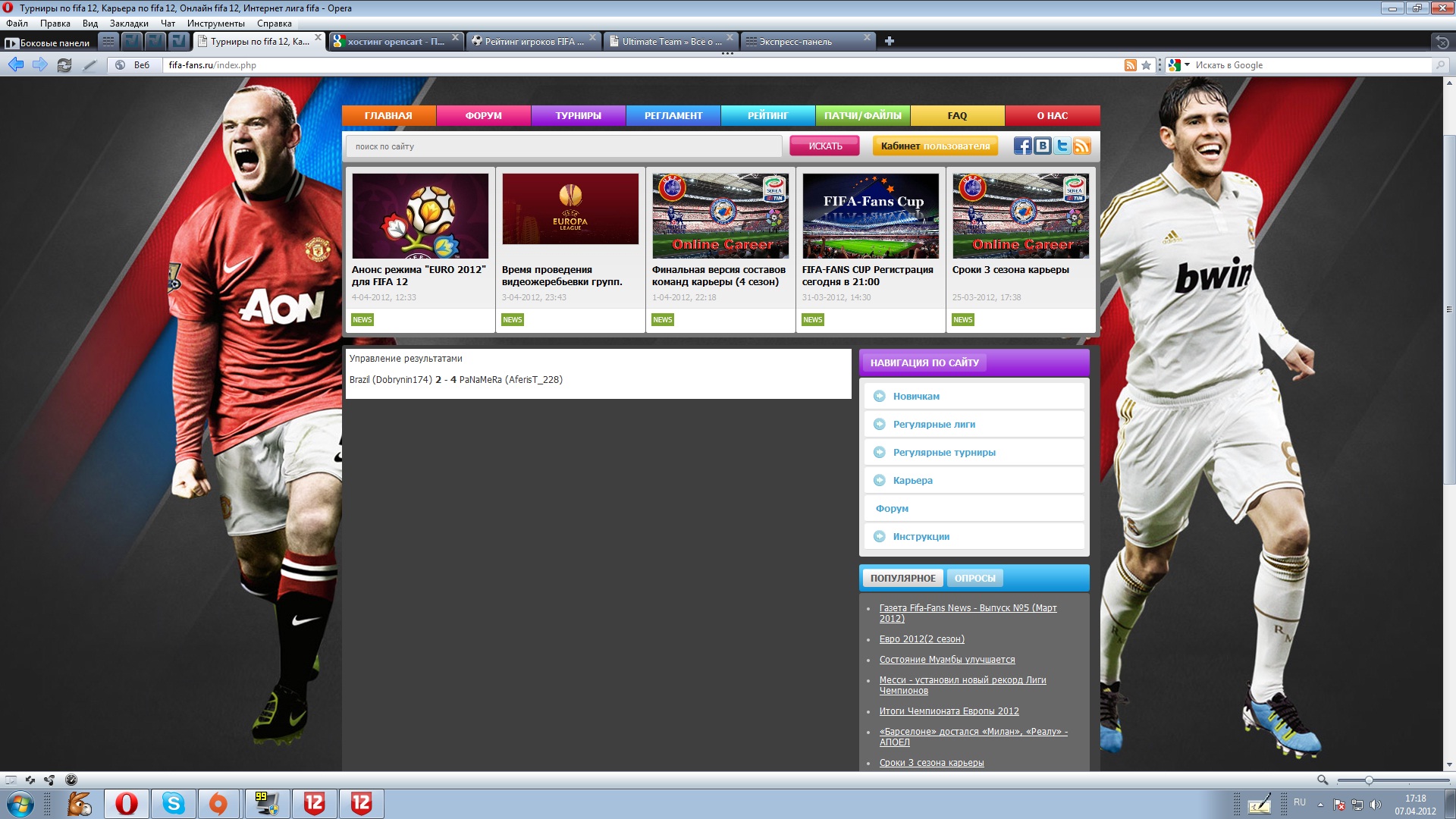Adjust the page zoom slider
This screenshot has width=1456, height=819.
pos(1369,780)
